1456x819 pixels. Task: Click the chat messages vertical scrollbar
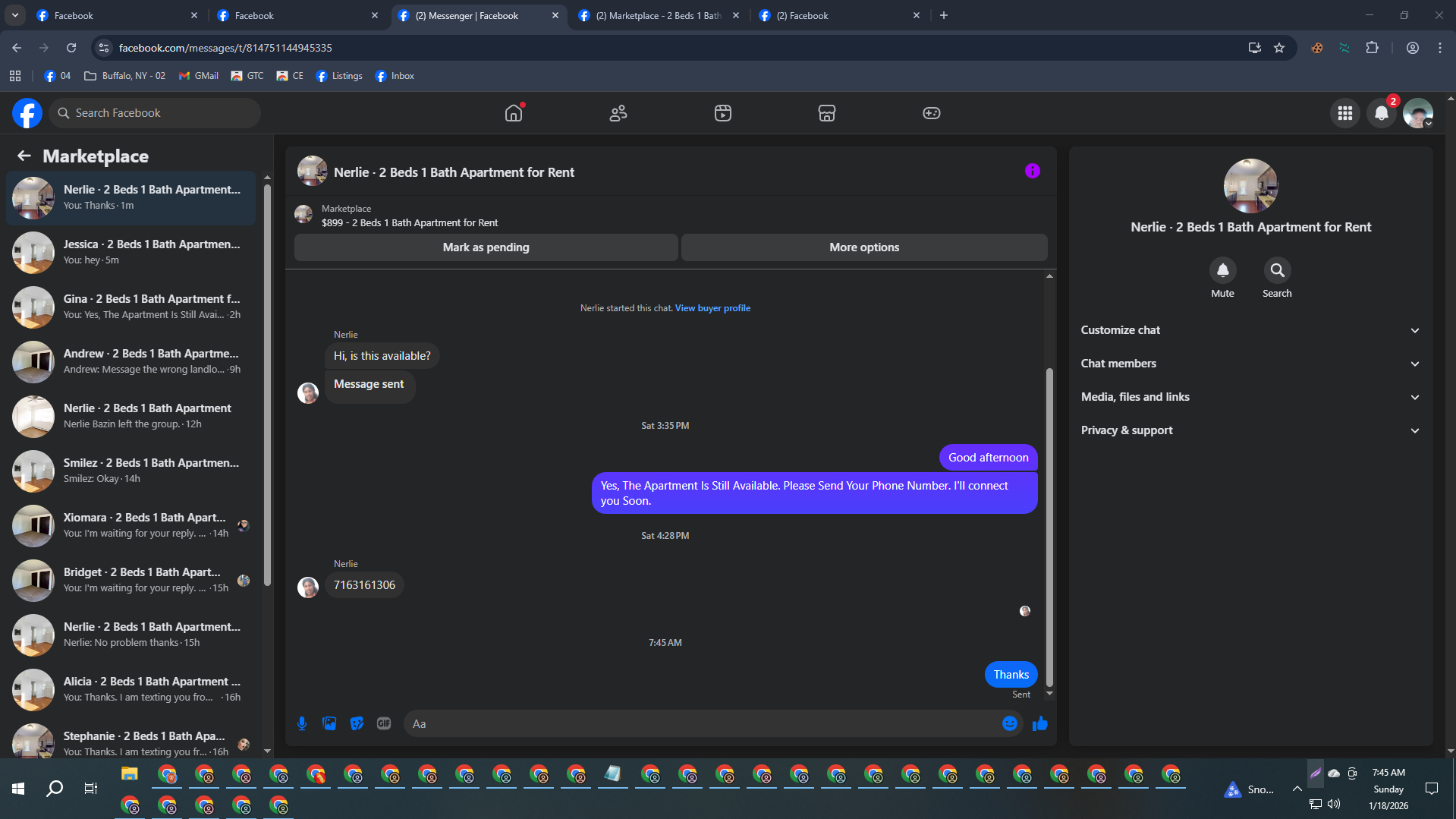coord(1049,528)
